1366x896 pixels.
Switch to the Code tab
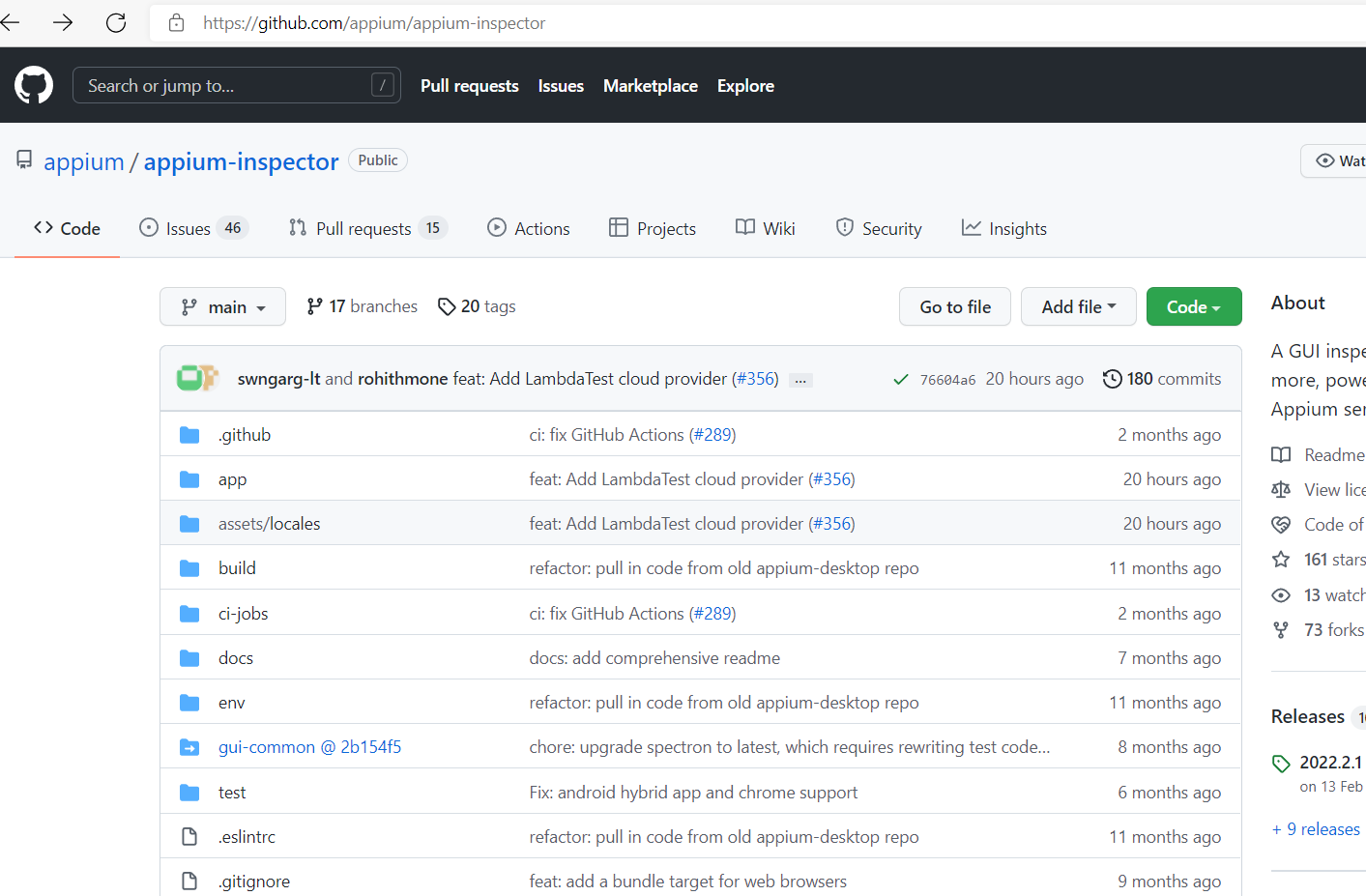[67, 228]
